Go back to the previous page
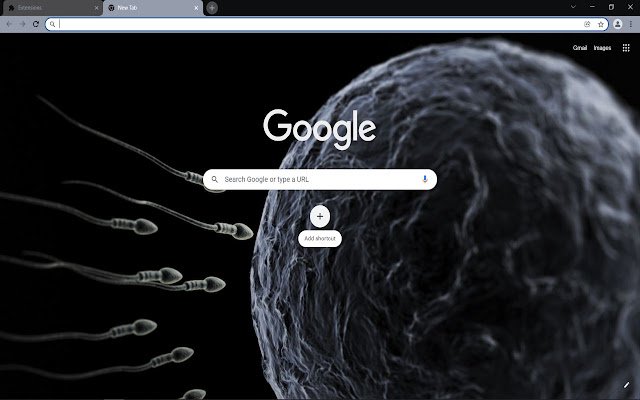Viewport: 640px width, 400px height. click(x=9, y=24)
